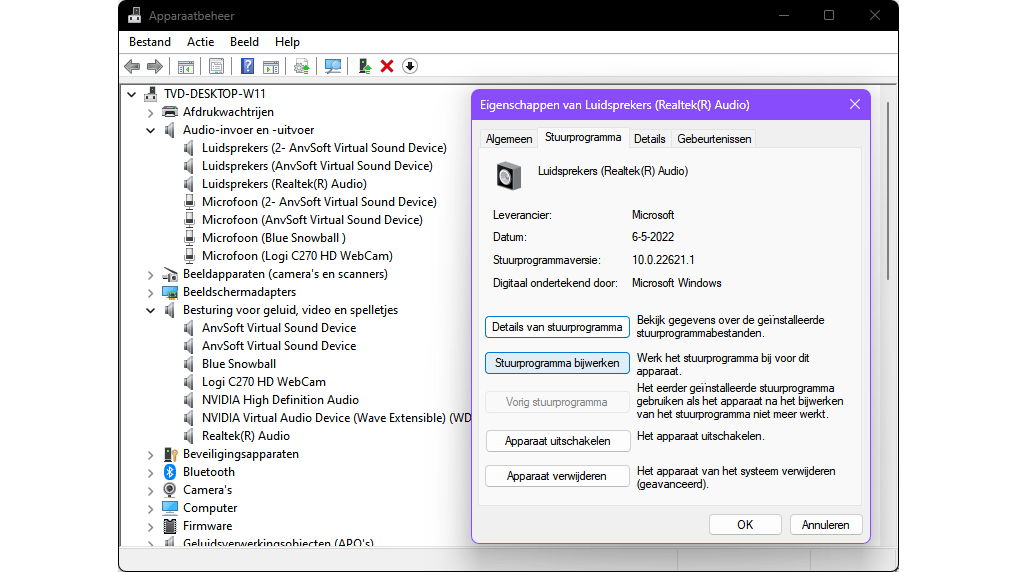Click the device tree vertical scrollbar
Viewport: 1017px width, 572px height.
[x=888, y=191]
